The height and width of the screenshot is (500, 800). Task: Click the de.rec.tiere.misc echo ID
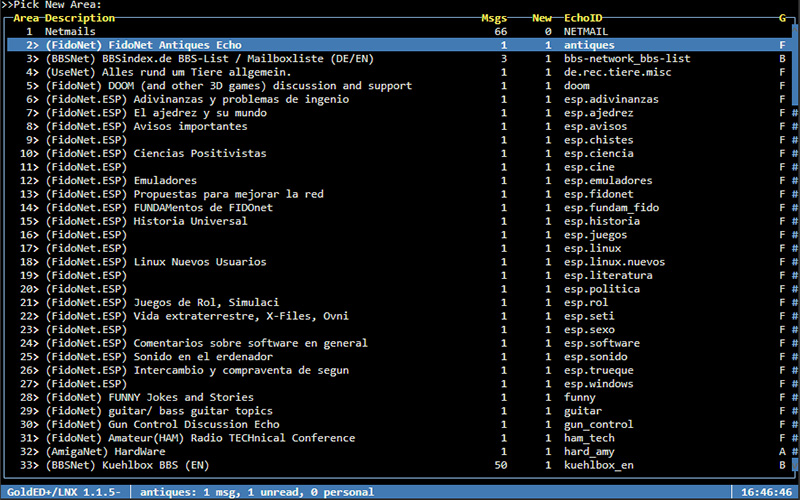pyautogui.click(x=617, y=72)
